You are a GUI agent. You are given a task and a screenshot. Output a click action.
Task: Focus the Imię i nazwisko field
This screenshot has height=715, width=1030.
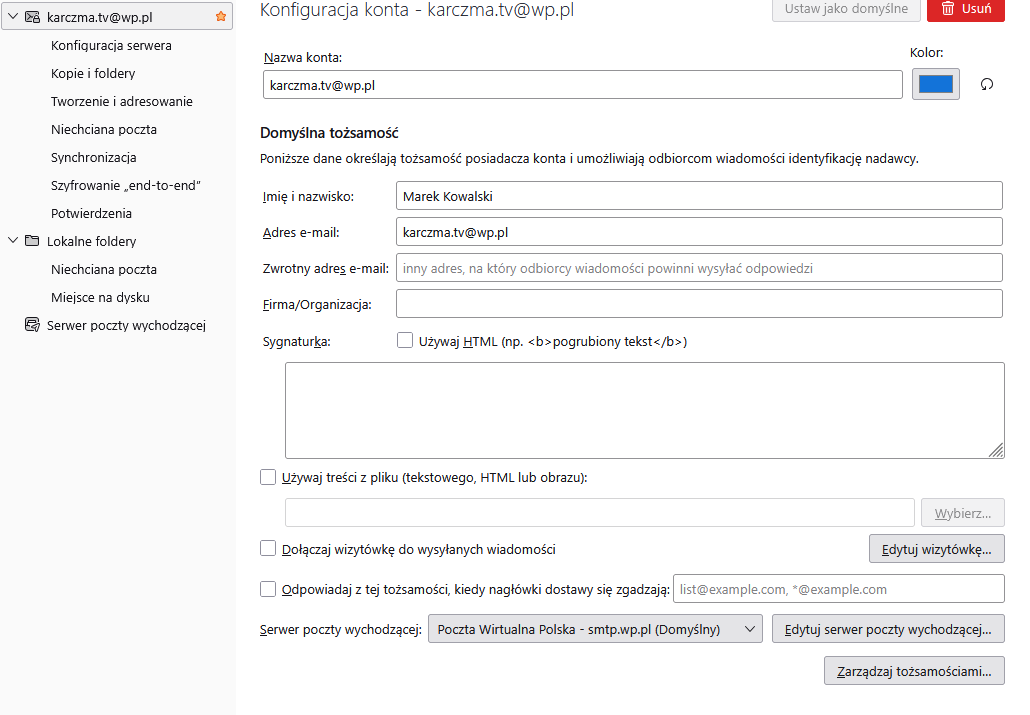pos(700,196)
